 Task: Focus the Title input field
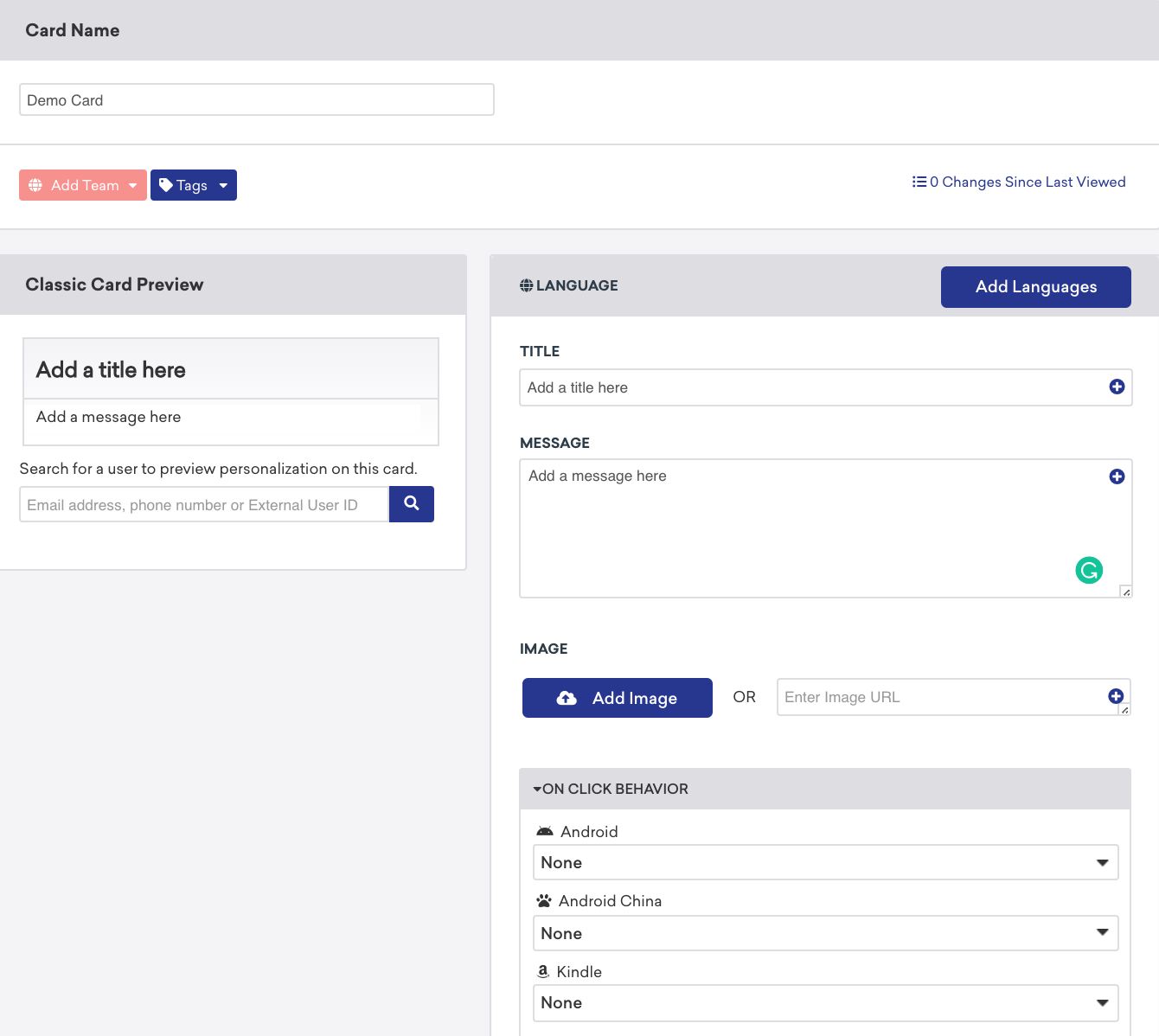[x=826, y=387]
